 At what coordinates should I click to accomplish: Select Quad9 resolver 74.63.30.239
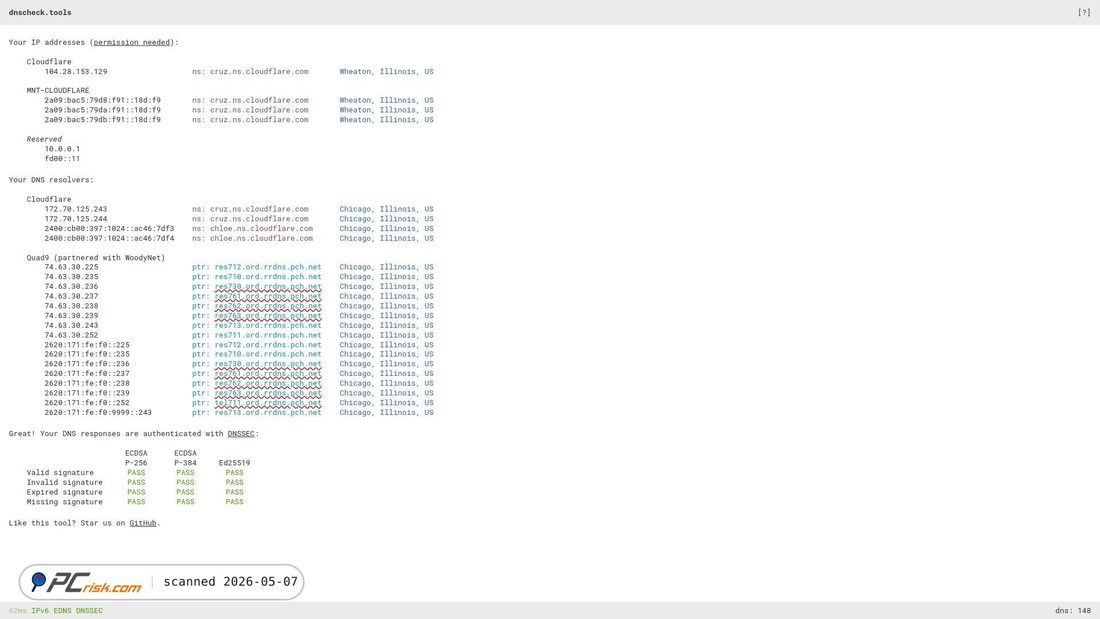[x=72, y=316]
